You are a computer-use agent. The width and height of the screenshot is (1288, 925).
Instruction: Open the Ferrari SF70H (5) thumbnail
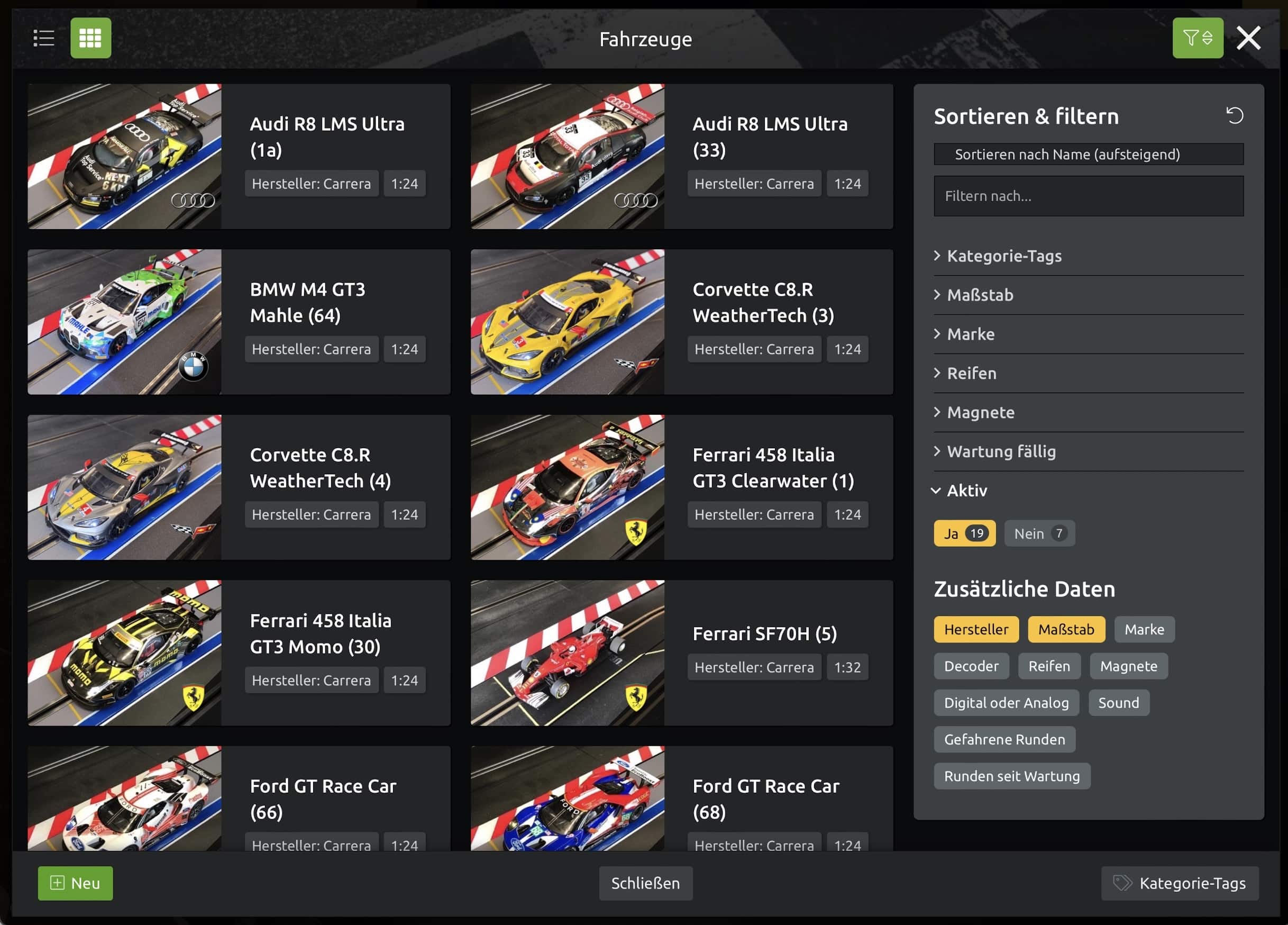click(x=568, y=652)
